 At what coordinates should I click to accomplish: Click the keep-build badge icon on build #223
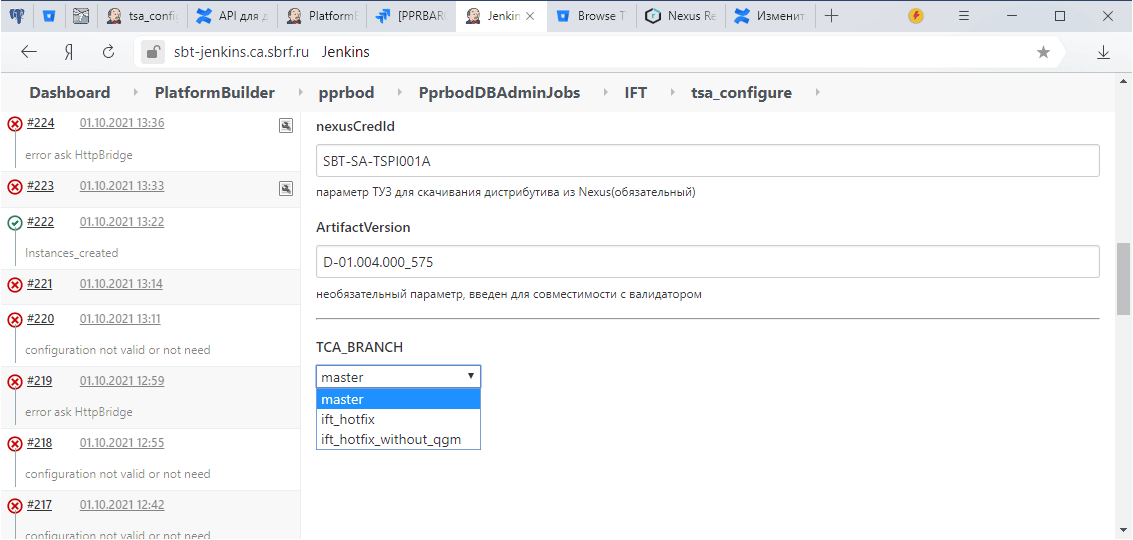pos(285,188)
